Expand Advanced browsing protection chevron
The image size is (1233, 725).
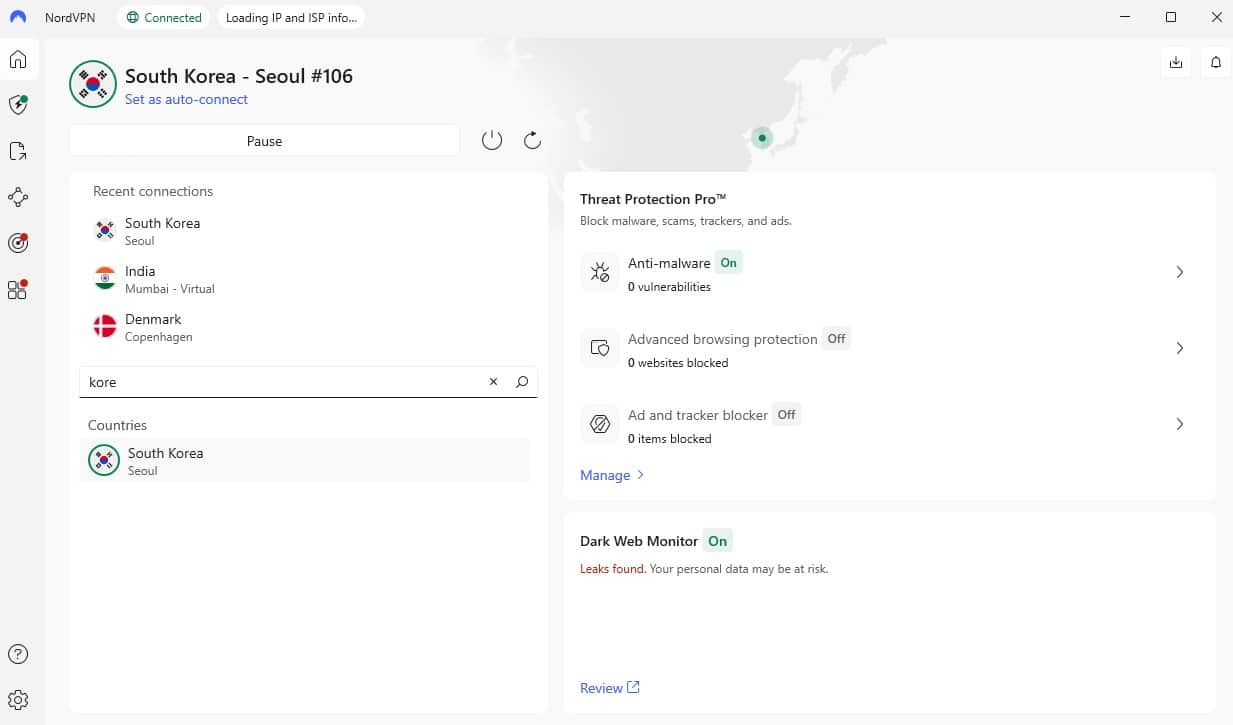click(1180, 348)
